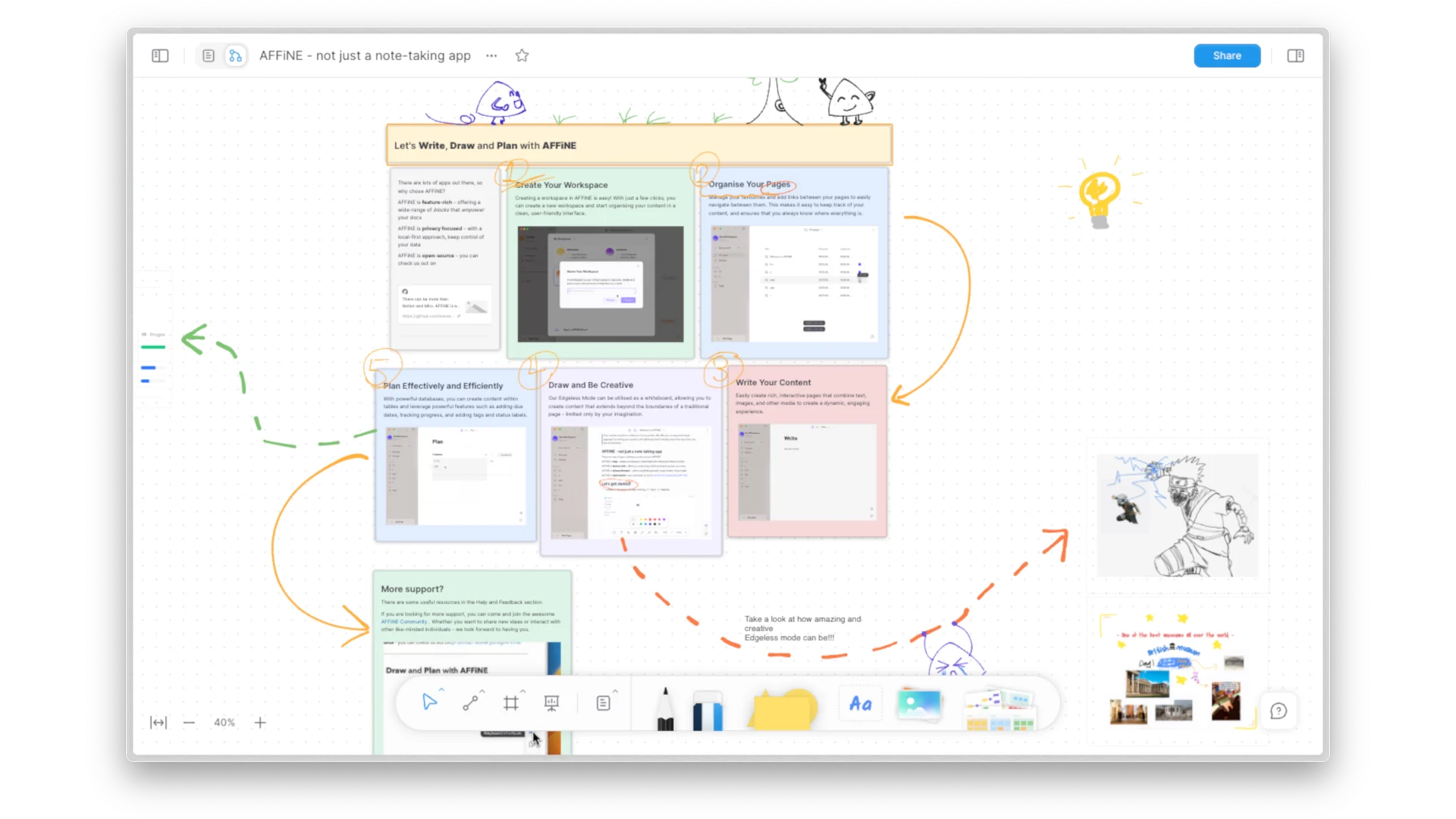Open the Frame tool options chevron

coord(524,692)
